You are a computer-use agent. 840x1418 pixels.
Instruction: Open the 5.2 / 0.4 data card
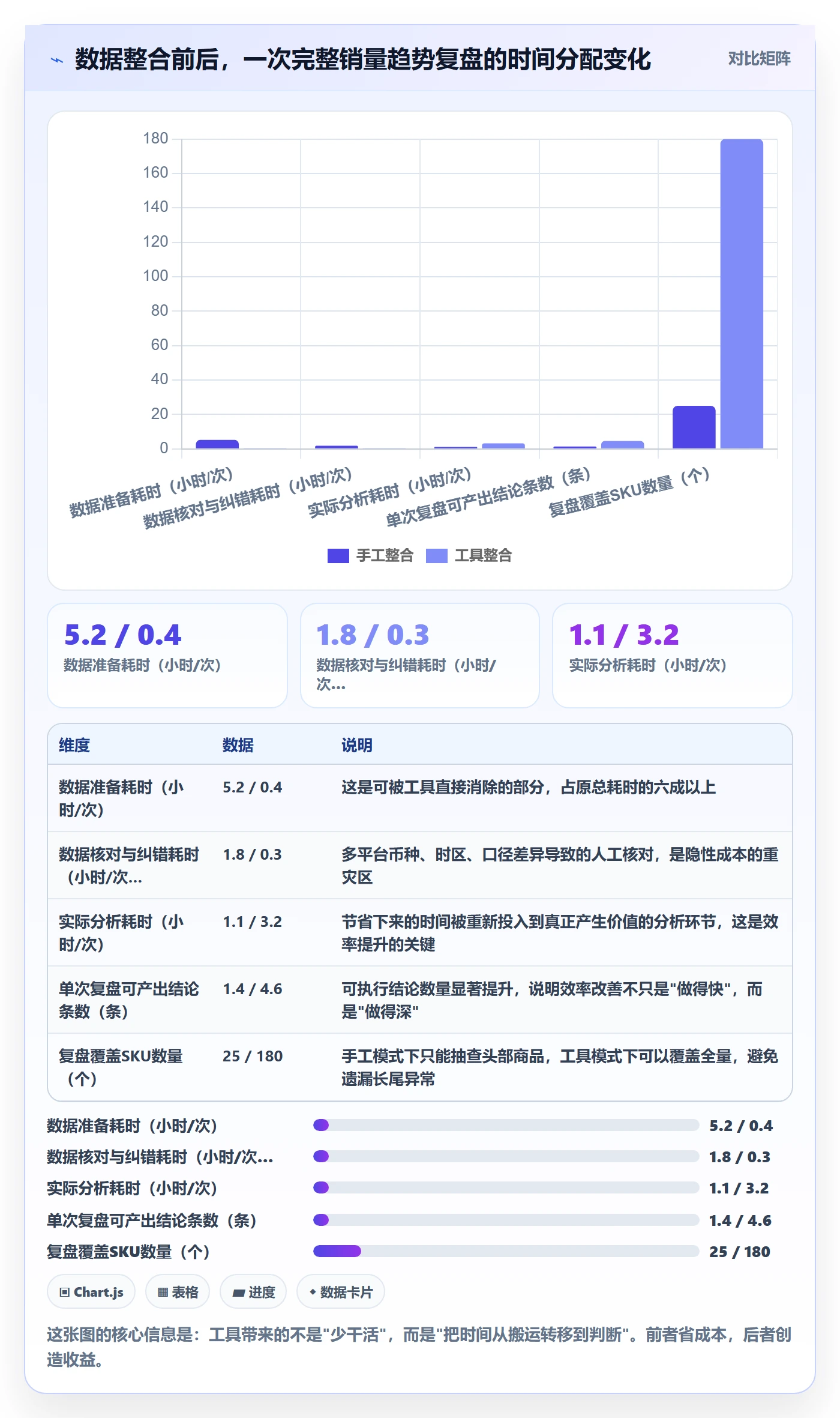coord(167,655)
